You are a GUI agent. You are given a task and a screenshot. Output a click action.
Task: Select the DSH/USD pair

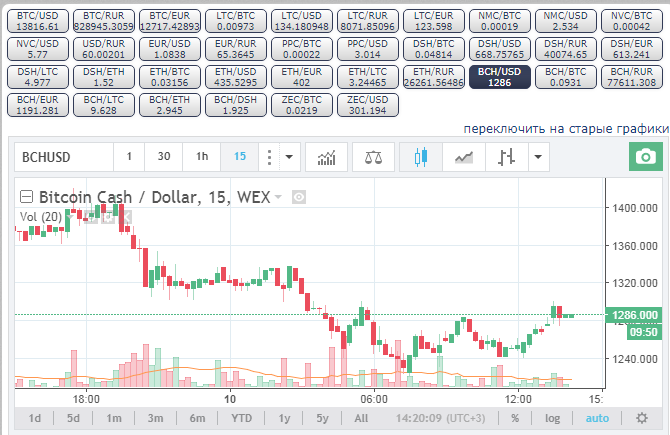(500, 49)
